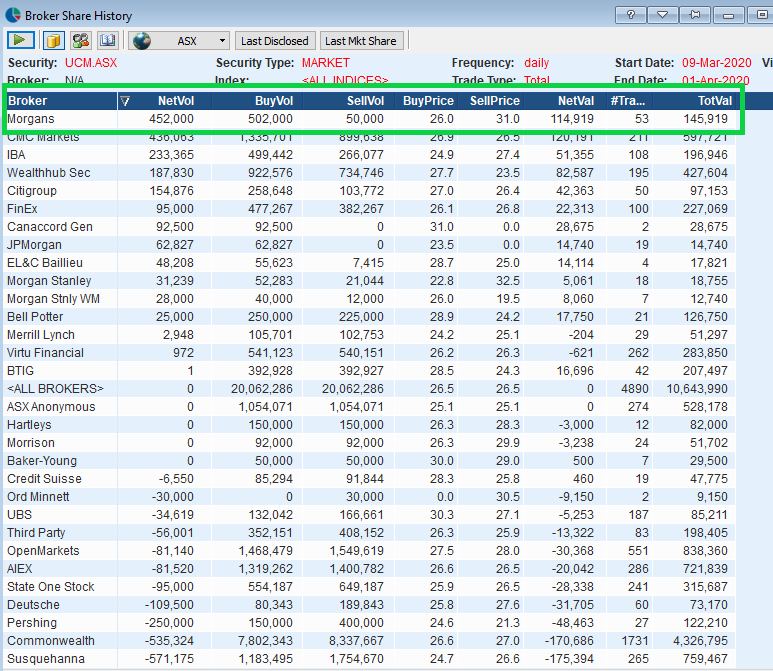
Task: Sort by the SellVol column header
Action: click(348, 101)
